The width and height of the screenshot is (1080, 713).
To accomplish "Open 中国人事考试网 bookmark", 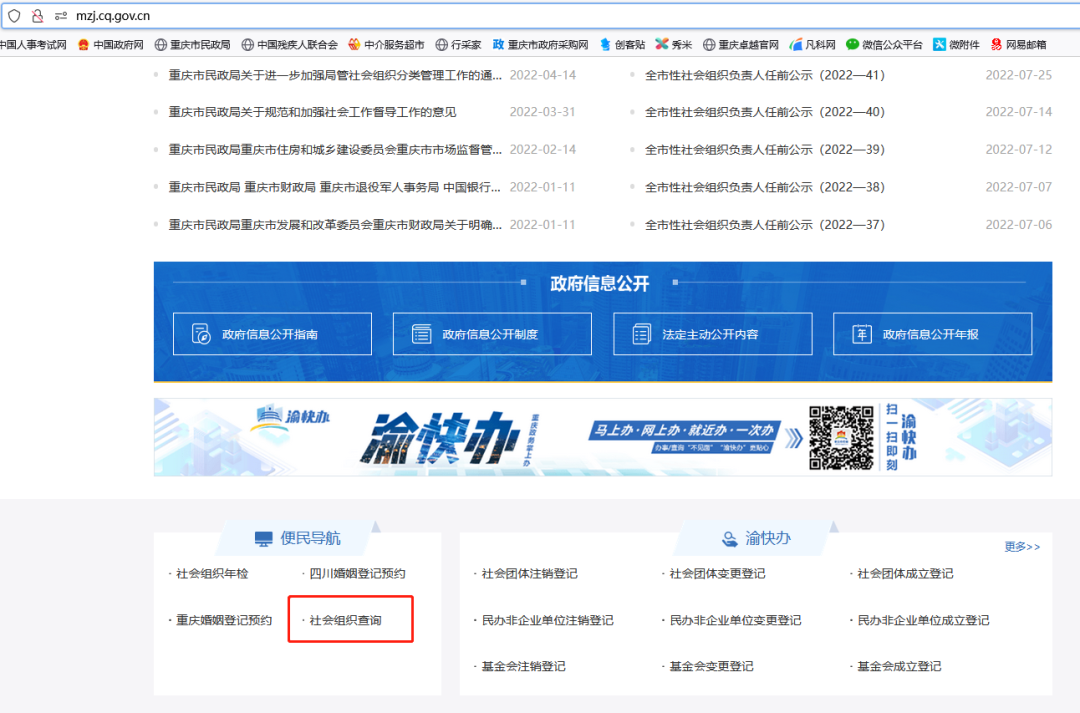I will click(33, 45).
